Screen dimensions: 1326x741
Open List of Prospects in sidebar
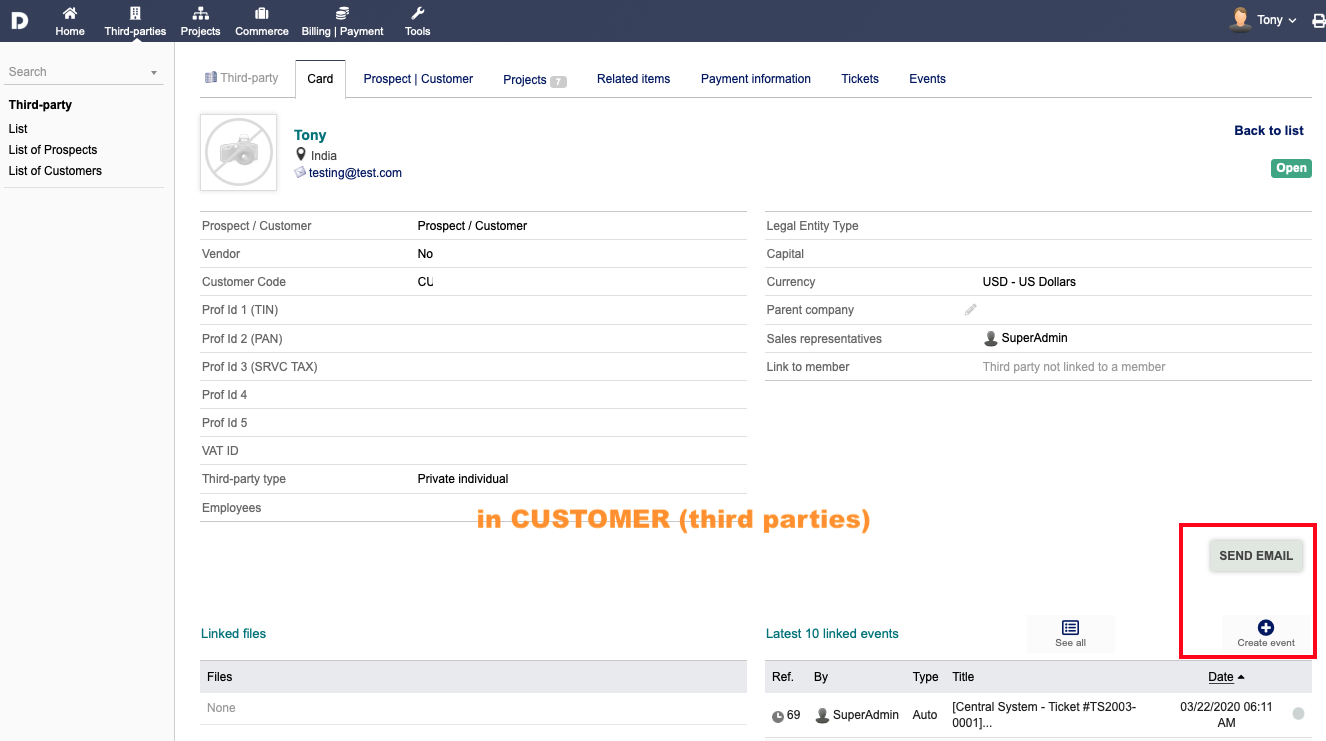[x=53, y=150]
